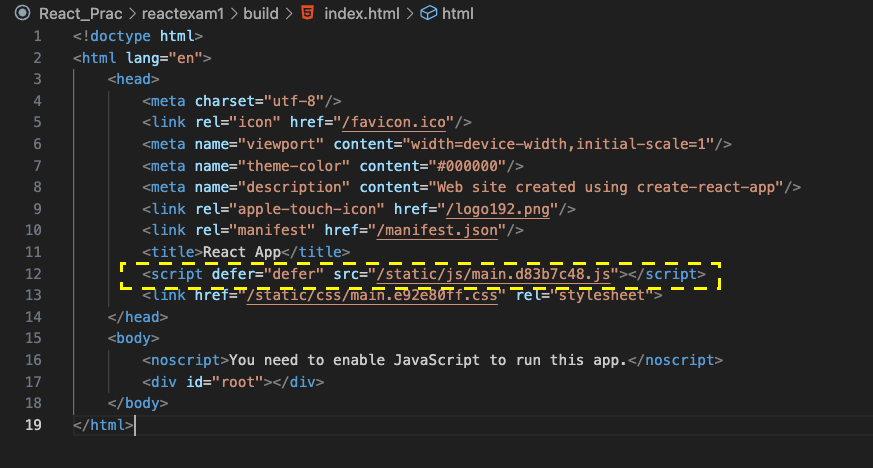873x468 pixels.
Task: Click the cube symbol icon before html
Action: (x=428, y=13)
